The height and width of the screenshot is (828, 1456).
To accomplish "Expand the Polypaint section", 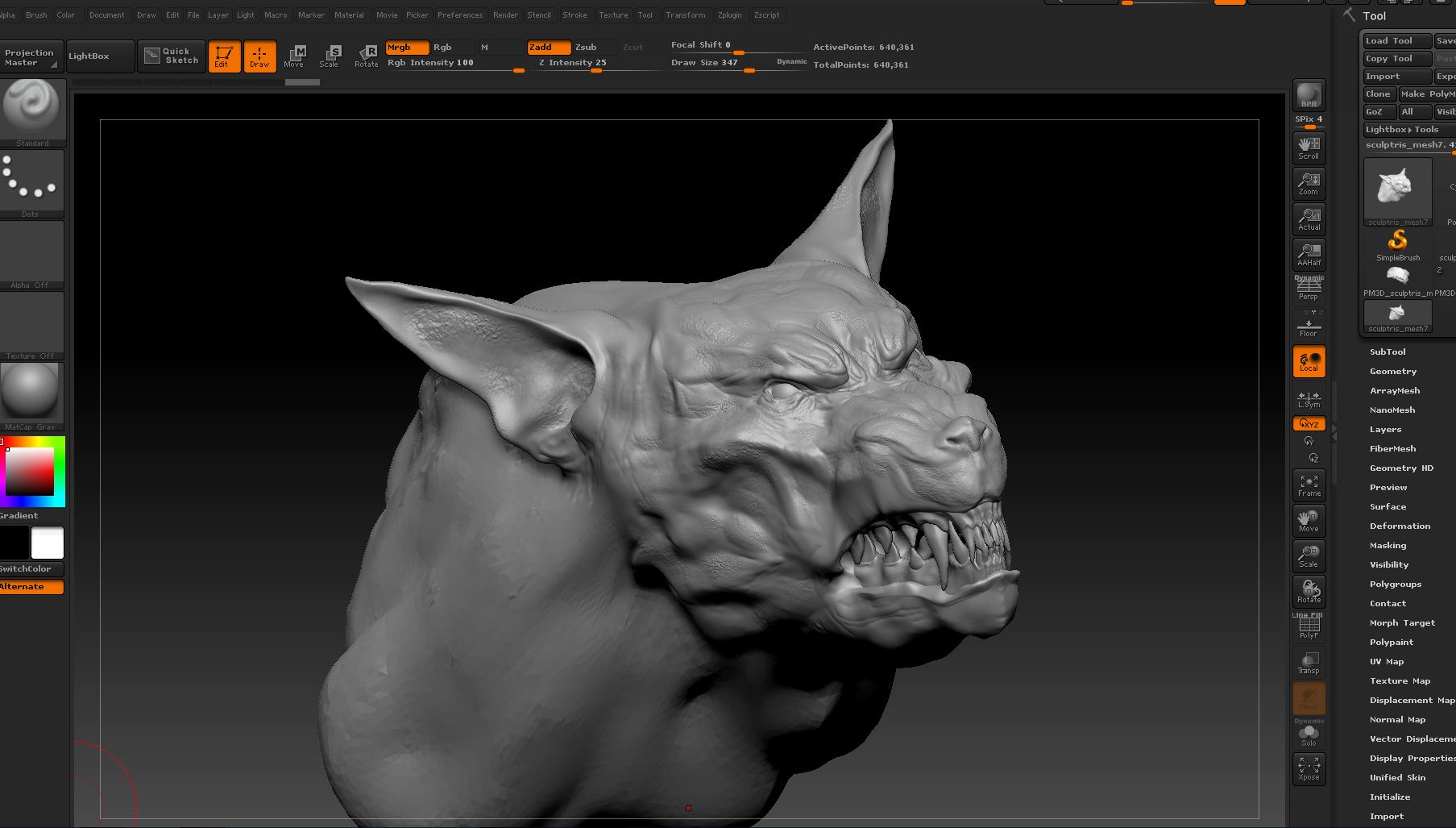I will 1392,643.
